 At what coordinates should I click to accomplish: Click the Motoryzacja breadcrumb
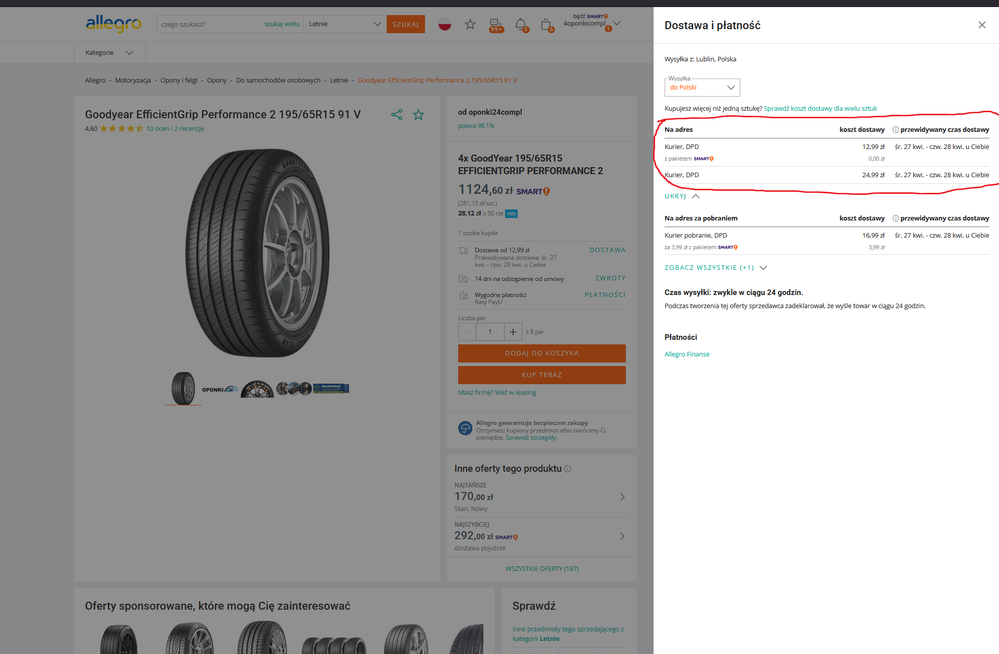[x=133, y=80]
